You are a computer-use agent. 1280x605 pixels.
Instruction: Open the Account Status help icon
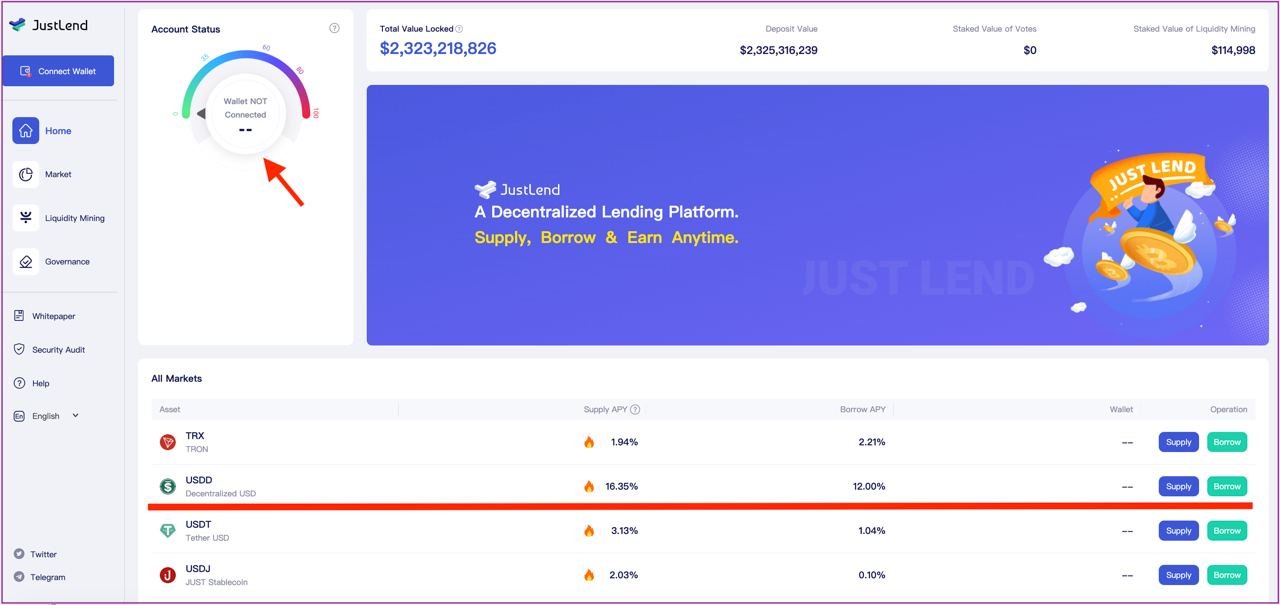(x=334, y=28)
